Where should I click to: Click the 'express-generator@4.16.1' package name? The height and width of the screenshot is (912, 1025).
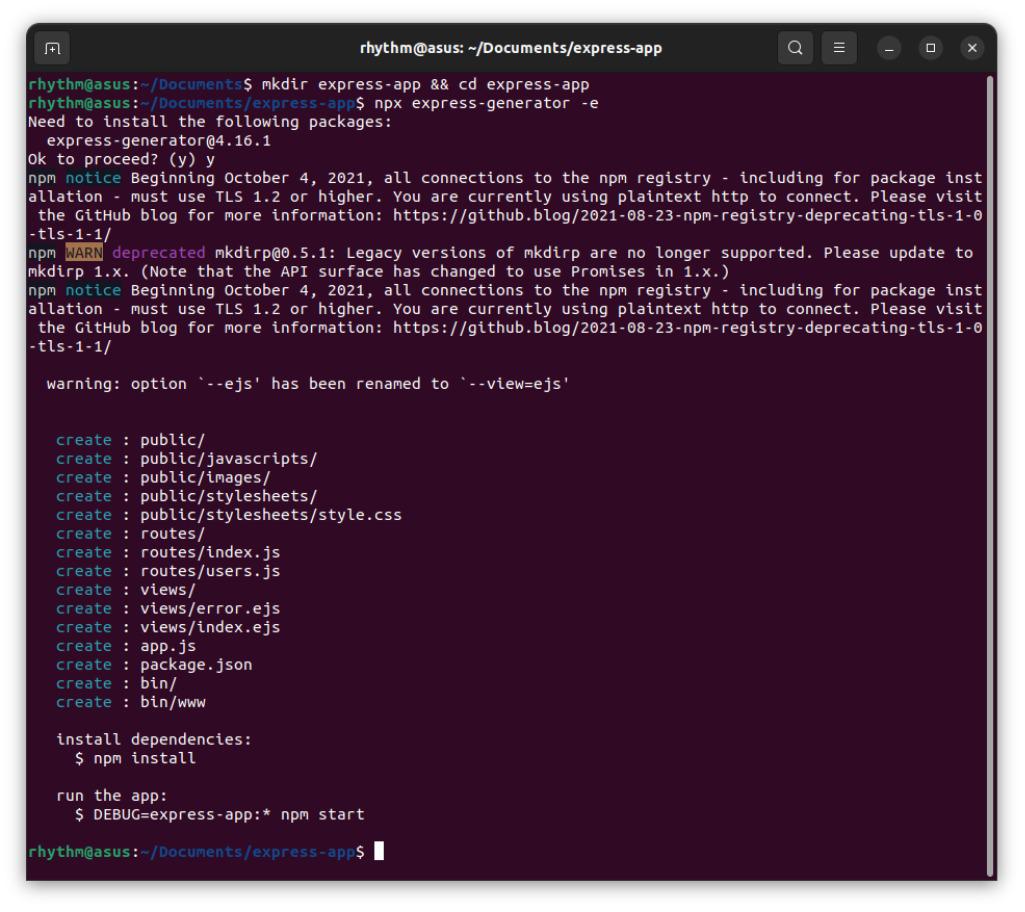(158, 141)
